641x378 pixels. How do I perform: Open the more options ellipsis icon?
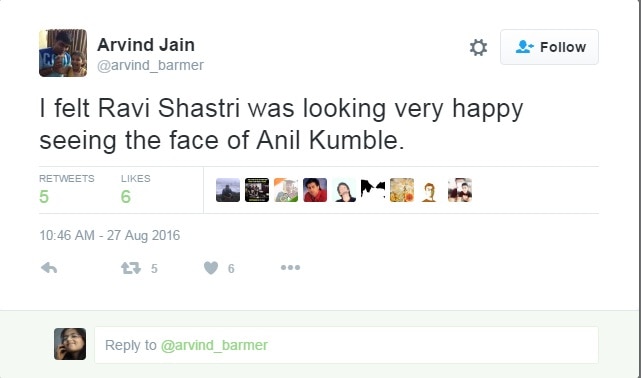pos(290,268)
